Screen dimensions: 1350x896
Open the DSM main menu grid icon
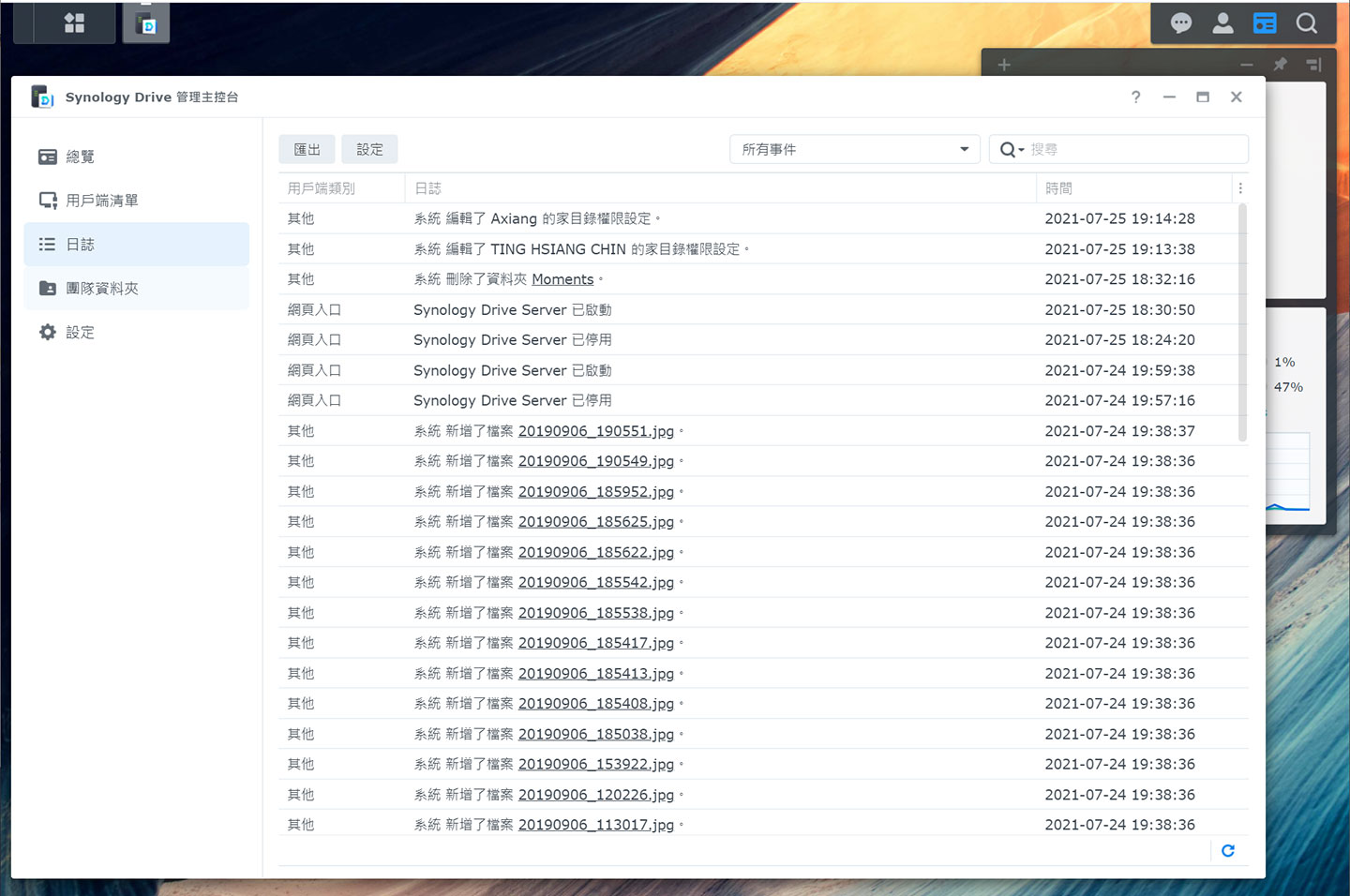74,22
